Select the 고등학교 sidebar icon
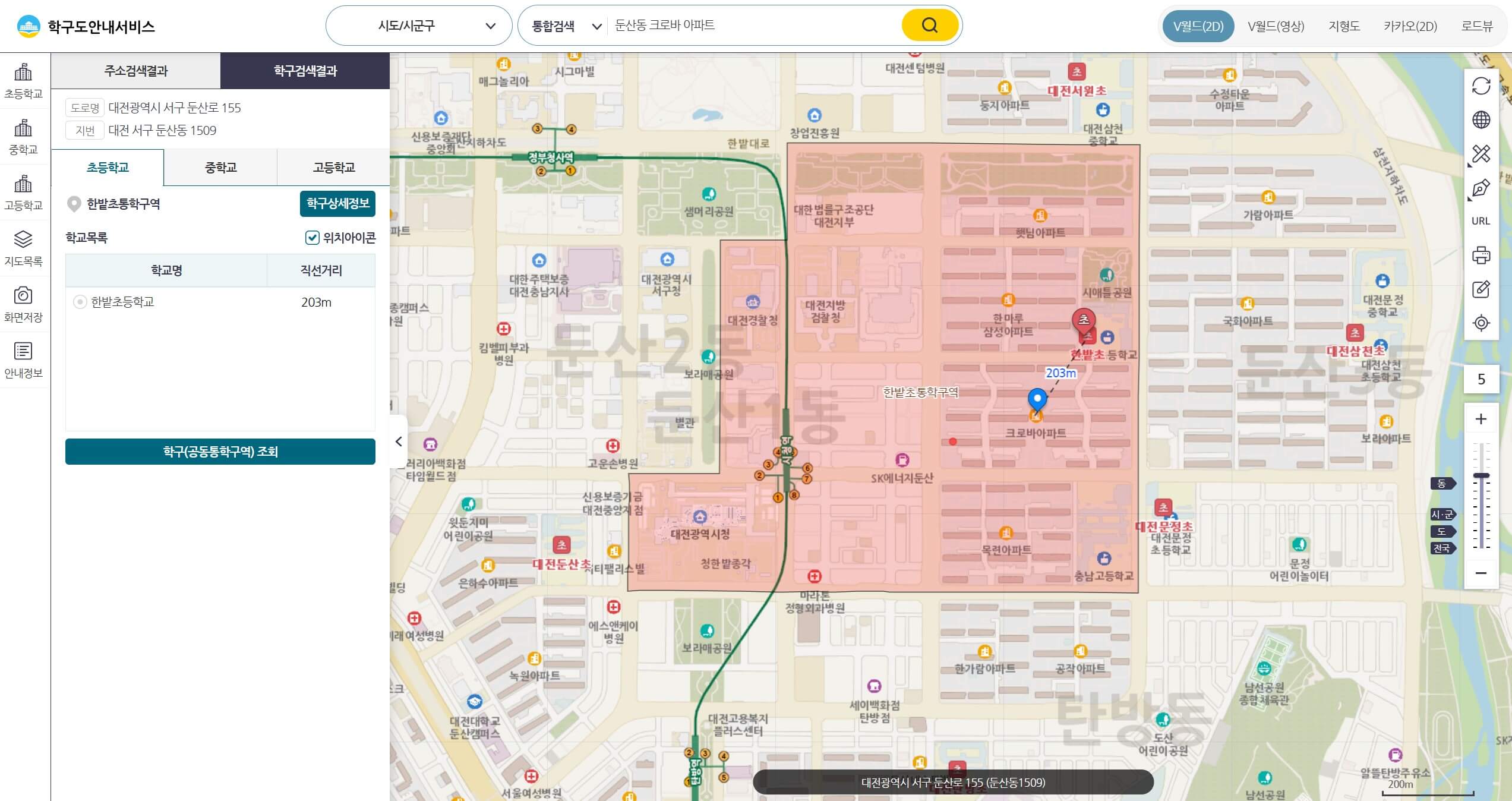This screenshot has width=1512, height=801. point(23,192)
